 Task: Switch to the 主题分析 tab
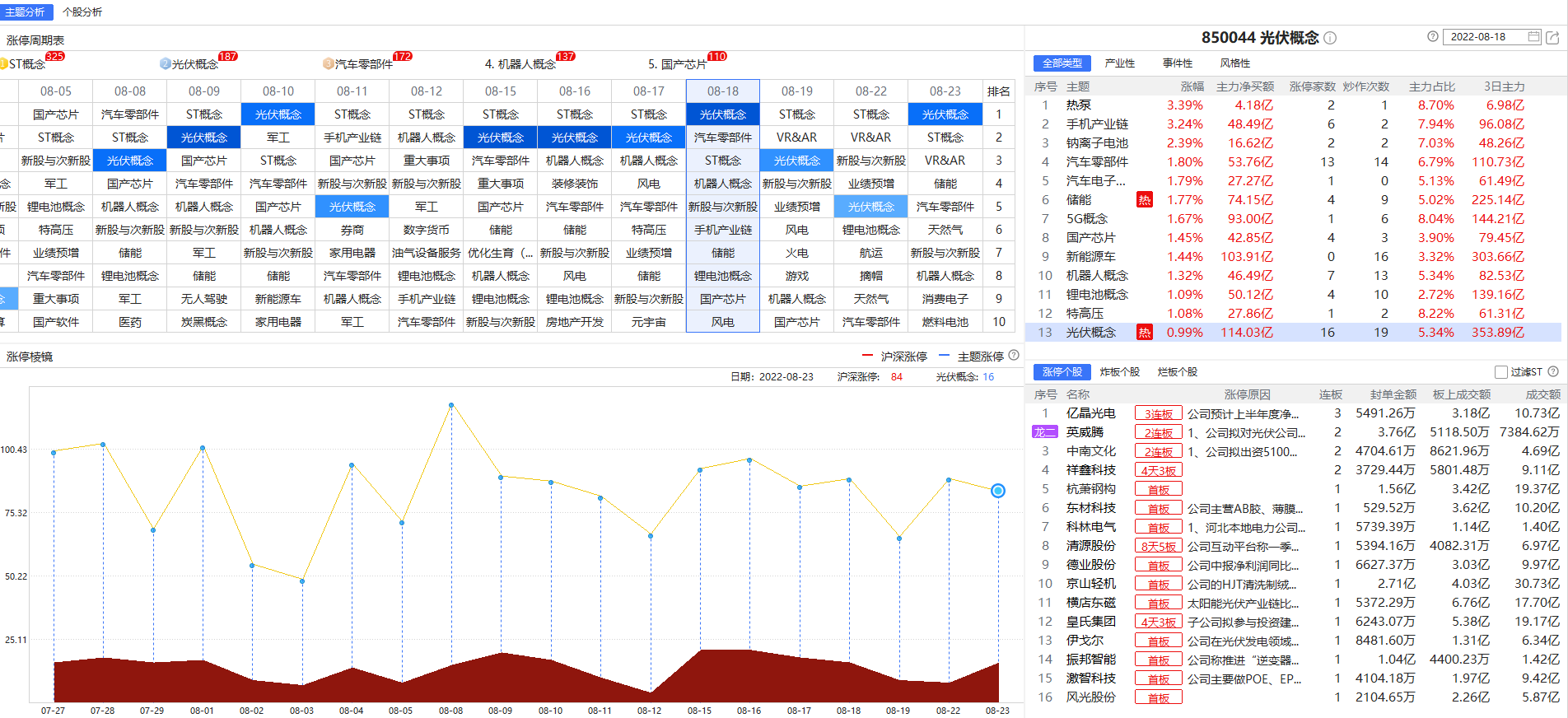[x=26, y=12]
